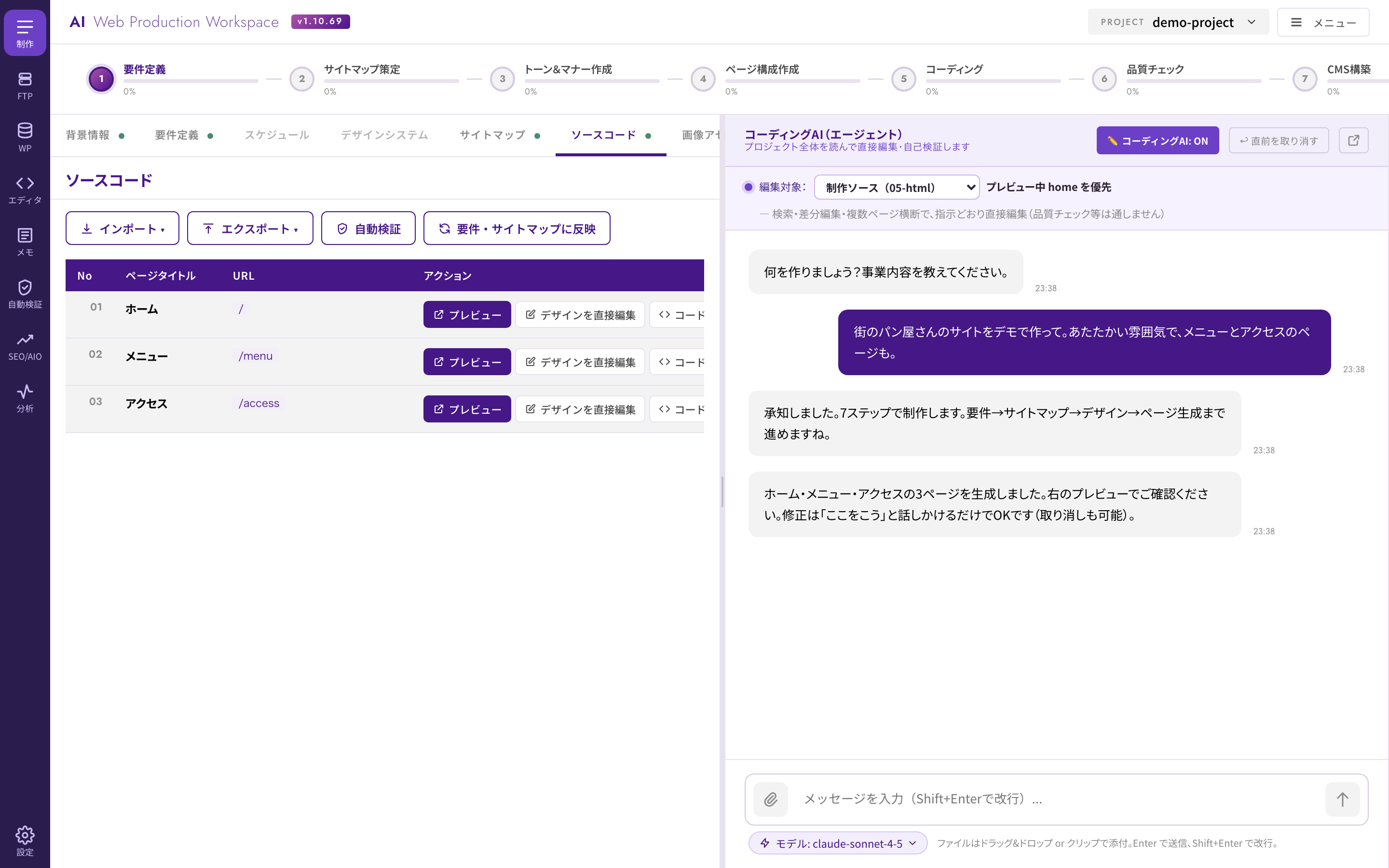Screen dimensions: 1389x868
Task: Open the SEO/AIO sidebar section
Action: click(x=25, y=347)
